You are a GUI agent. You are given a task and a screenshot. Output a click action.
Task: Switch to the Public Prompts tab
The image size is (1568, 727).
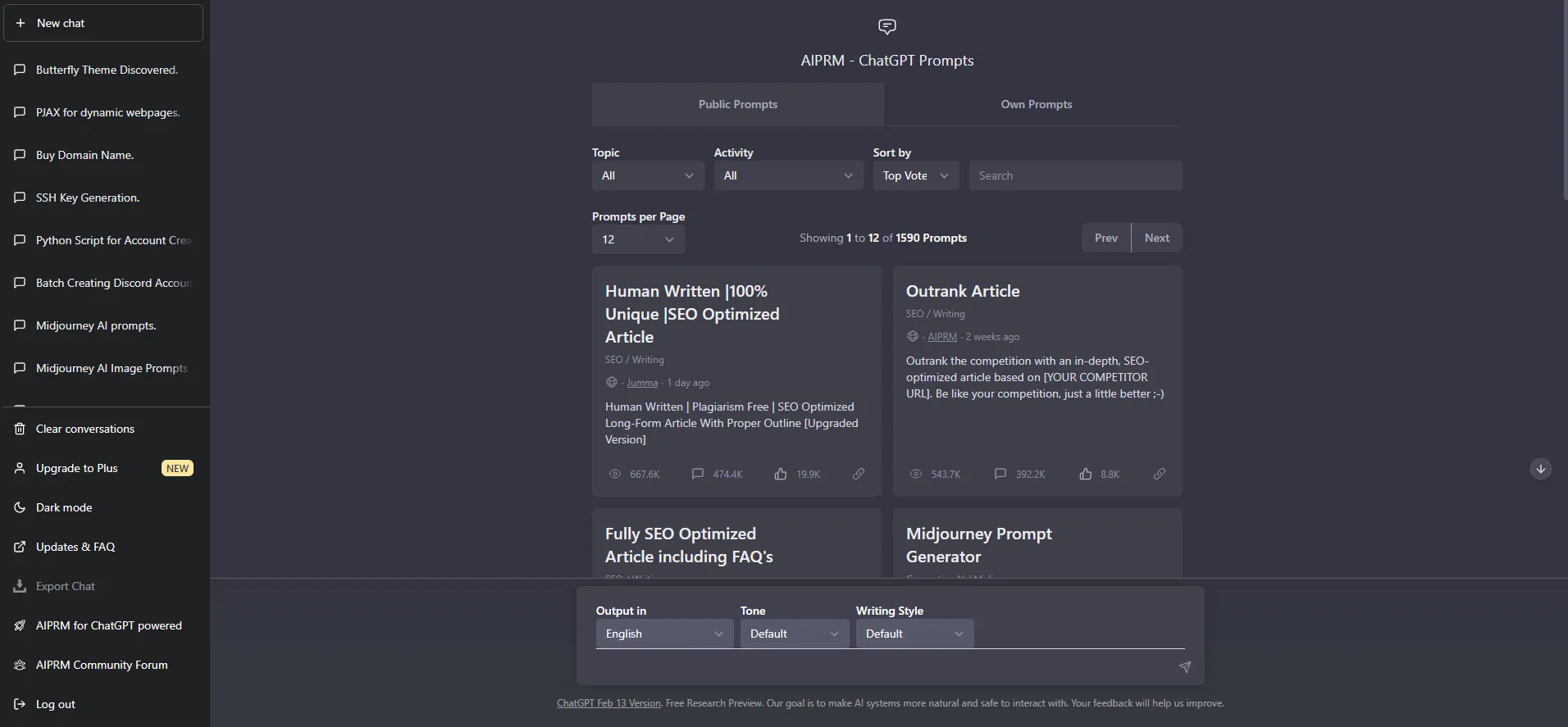(738, 104)
